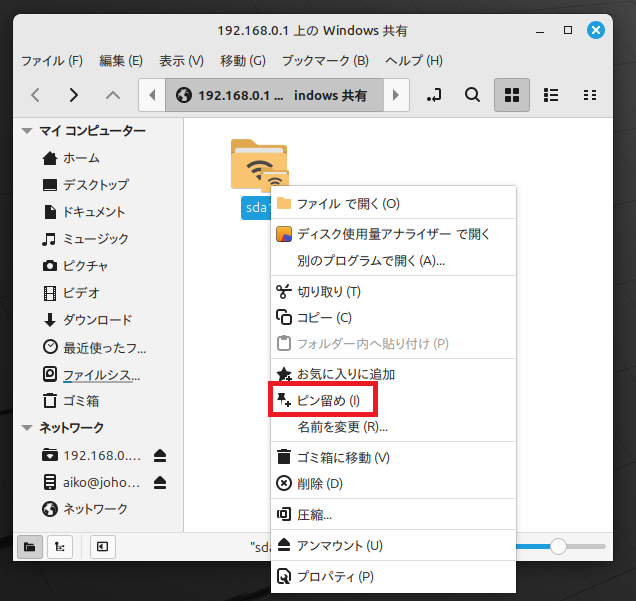The height and width of the screenshot is (601, 636).
Task: Unmount the 192.168.0 share in sidebar
Action: coord(160,455)
